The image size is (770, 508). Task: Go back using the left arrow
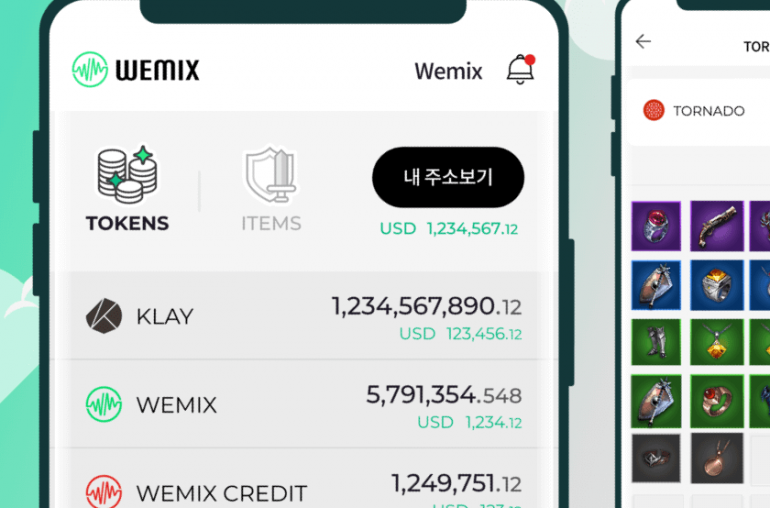pyautogui.click(x=643, y=41)
